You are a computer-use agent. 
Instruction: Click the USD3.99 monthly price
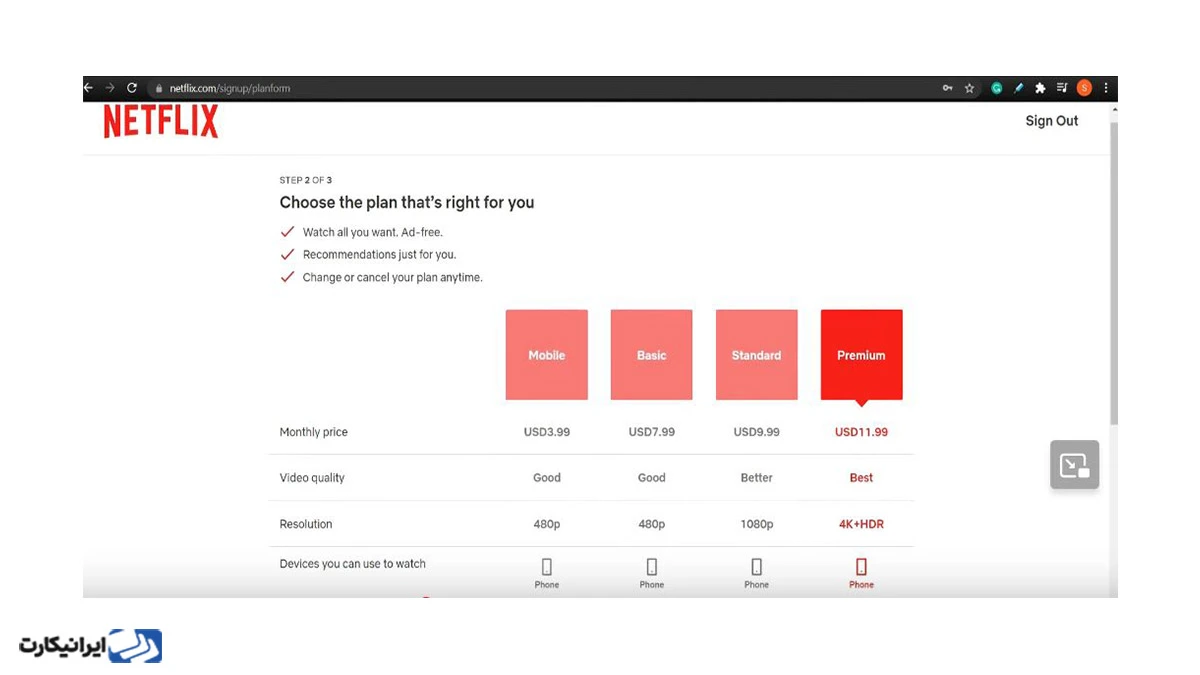coord(547,432)
